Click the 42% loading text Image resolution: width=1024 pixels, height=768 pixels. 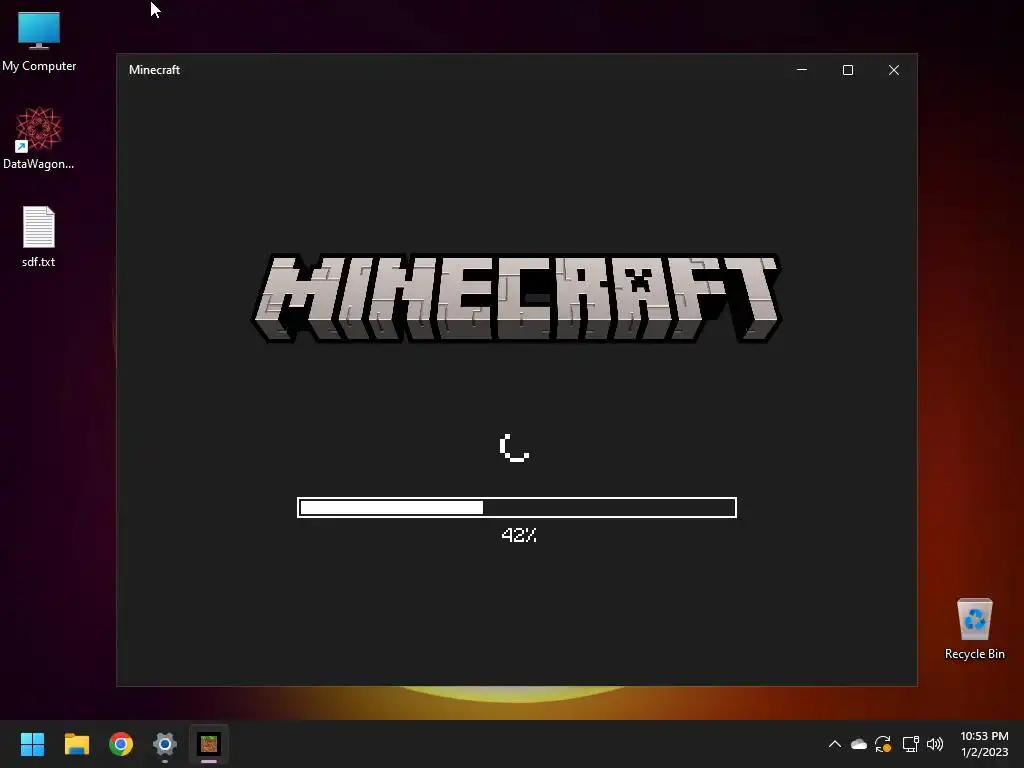click(519, 536)
